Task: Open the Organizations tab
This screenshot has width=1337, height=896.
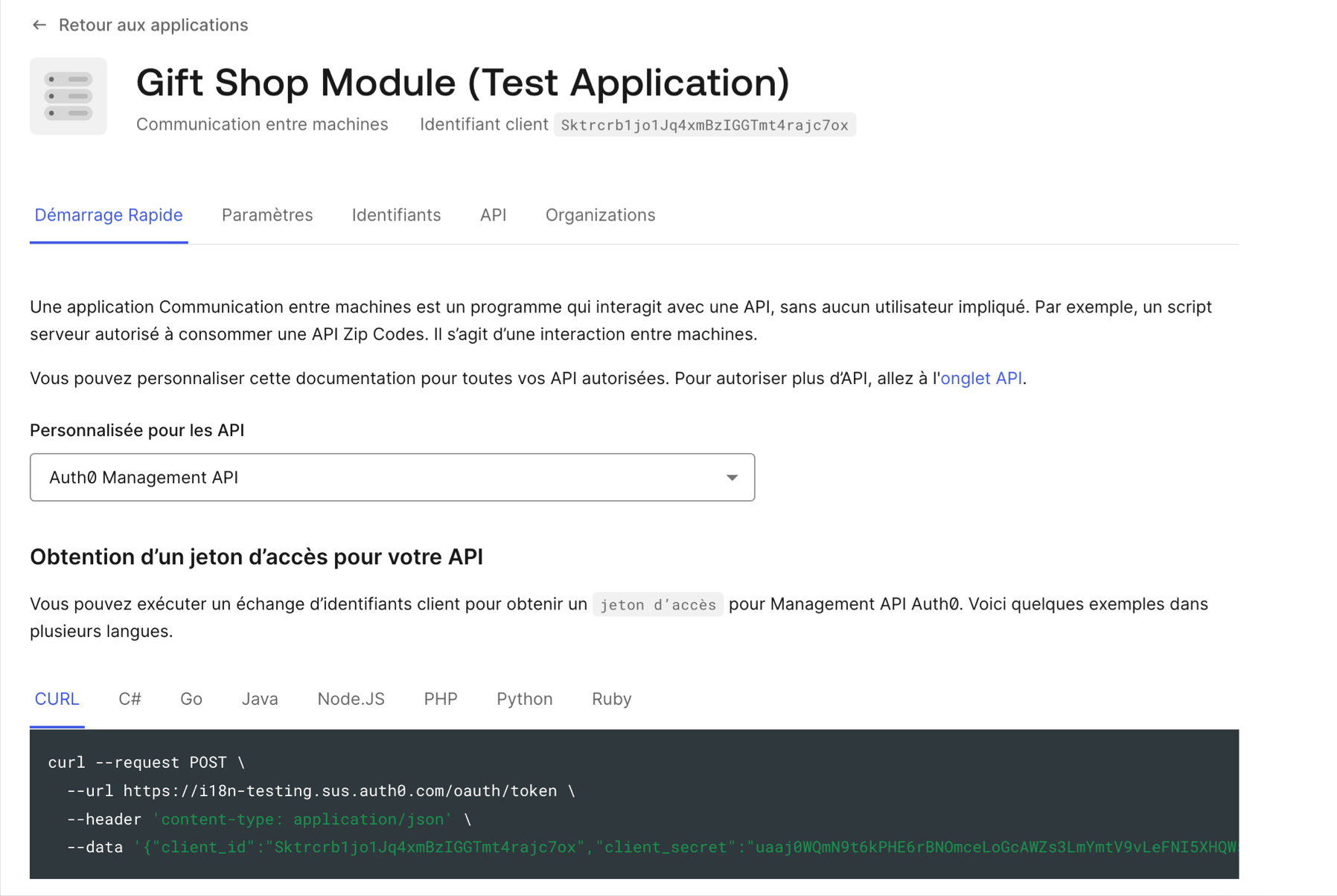Action: point(600,215)
